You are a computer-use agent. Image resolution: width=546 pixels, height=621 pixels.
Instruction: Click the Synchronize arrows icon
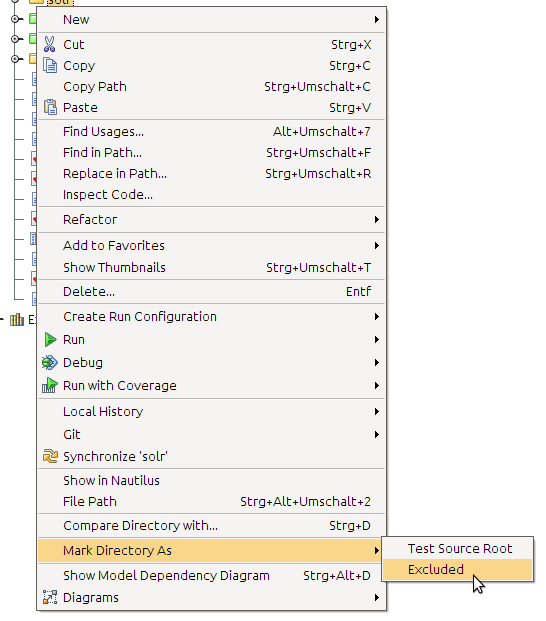tap(50, 456)
